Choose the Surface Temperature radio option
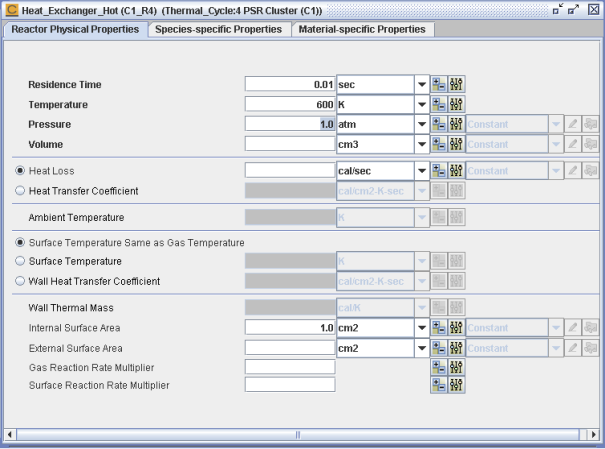The image size is (605, 449). 20,260
